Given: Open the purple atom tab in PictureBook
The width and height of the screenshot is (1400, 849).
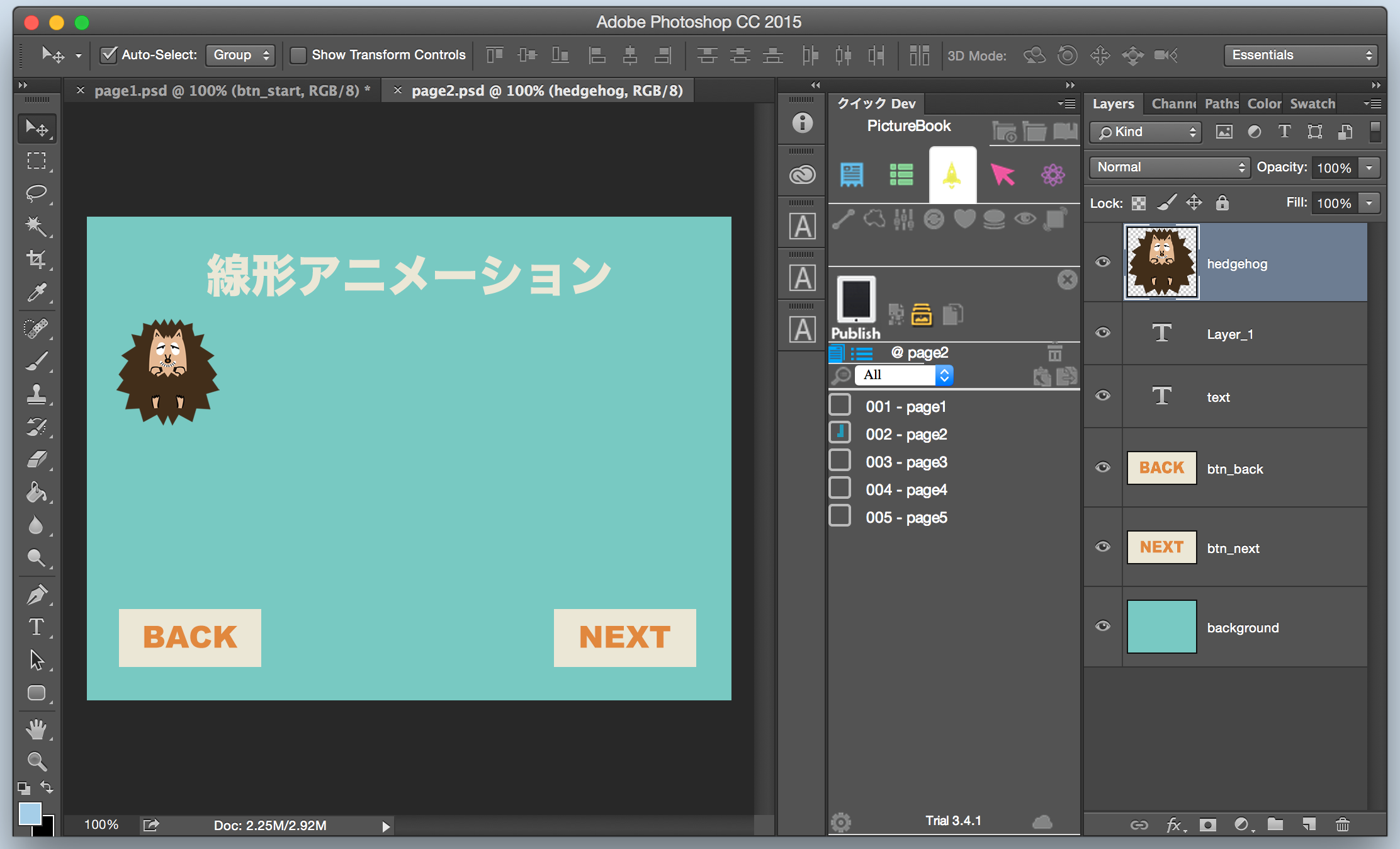Looking at the screenshot, I should click(x=1053, y=174).
